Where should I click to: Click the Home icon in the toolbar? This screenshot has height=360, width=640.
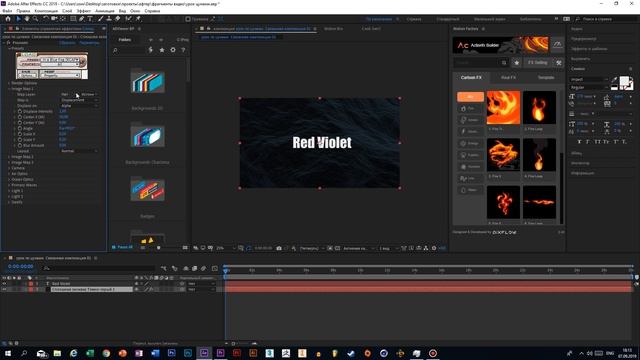tap(7, 19)
